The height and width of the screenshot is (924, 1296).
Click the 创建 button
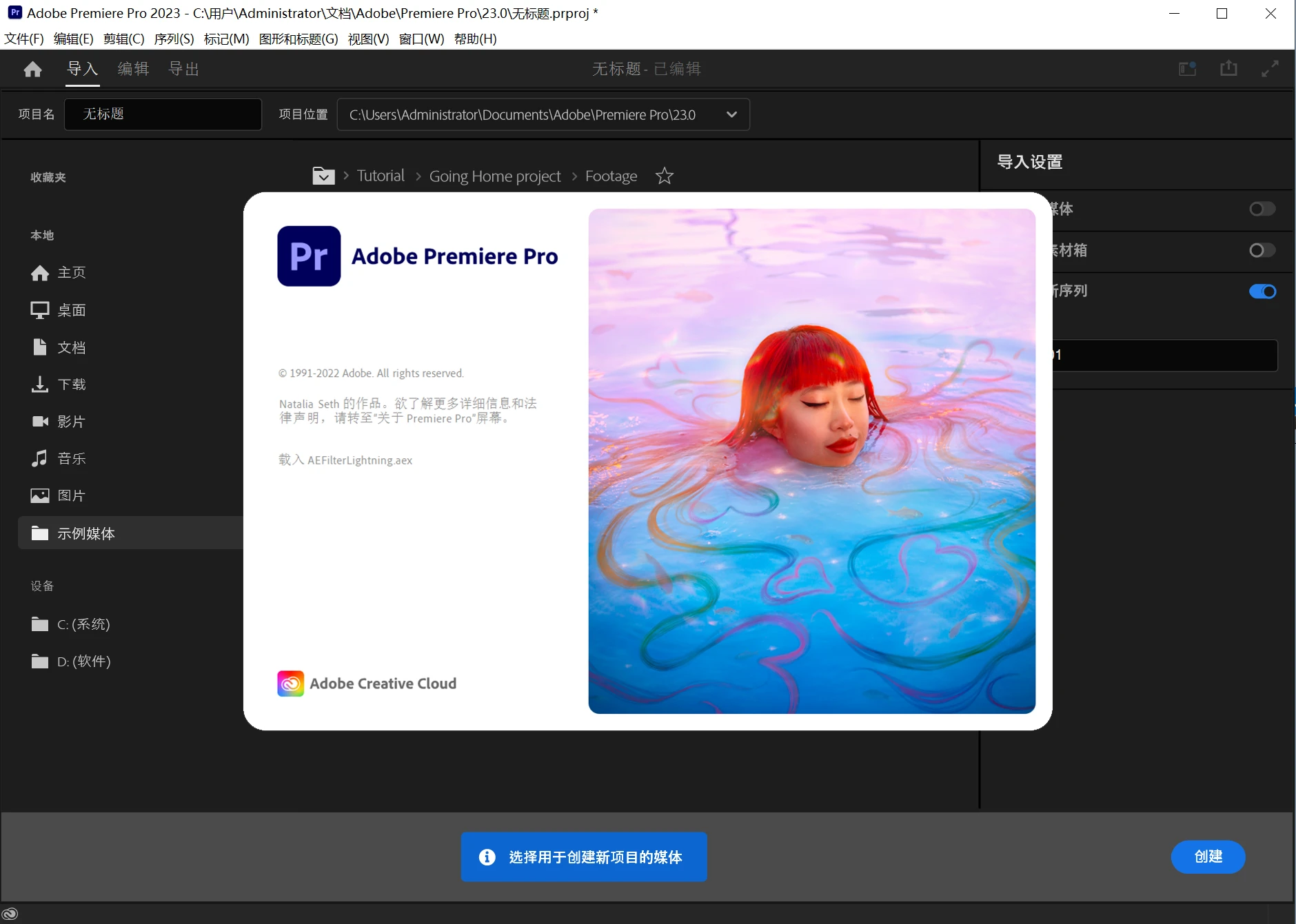1208,856
